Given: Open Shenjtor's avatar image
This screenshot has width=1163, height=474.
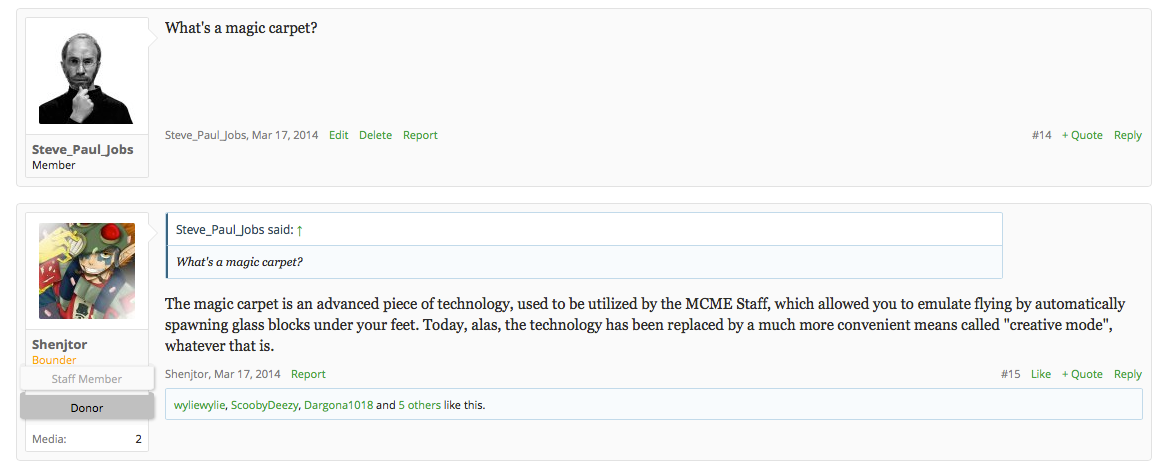Looking at the screenshot, I should pyautogui.click(x=87, y=271).
